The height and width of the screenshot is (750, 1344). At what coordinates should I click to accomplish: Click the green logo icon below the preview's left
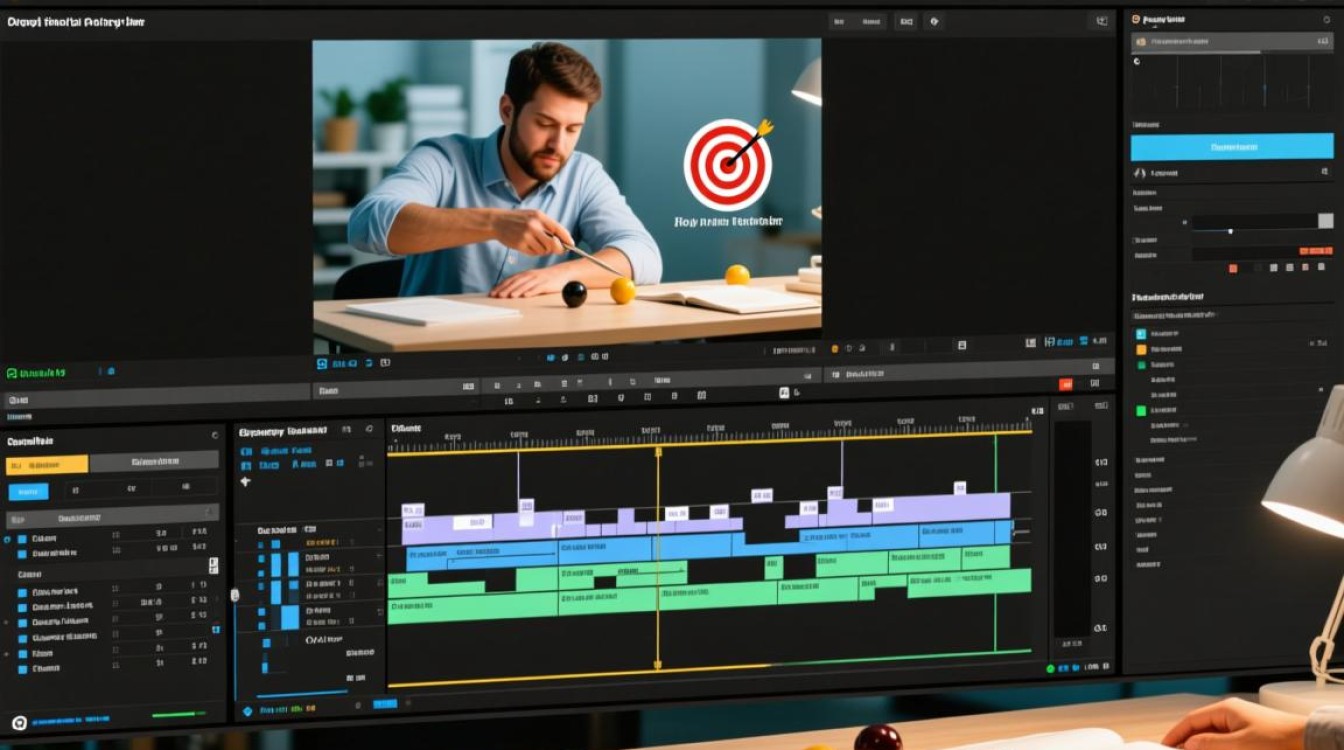click(12, 372)
